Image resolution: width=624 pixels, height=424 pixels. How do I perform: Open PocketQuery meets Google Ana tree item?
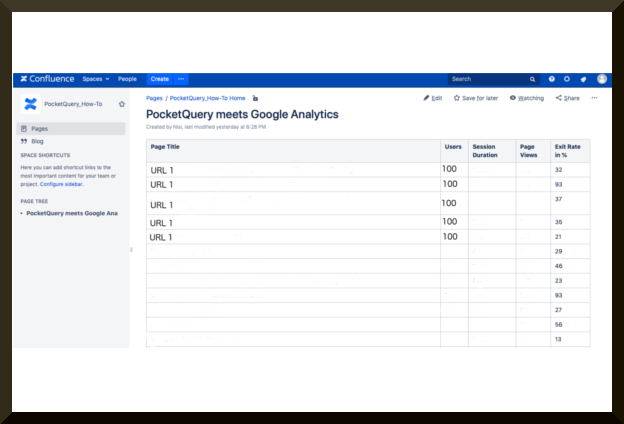72,213
